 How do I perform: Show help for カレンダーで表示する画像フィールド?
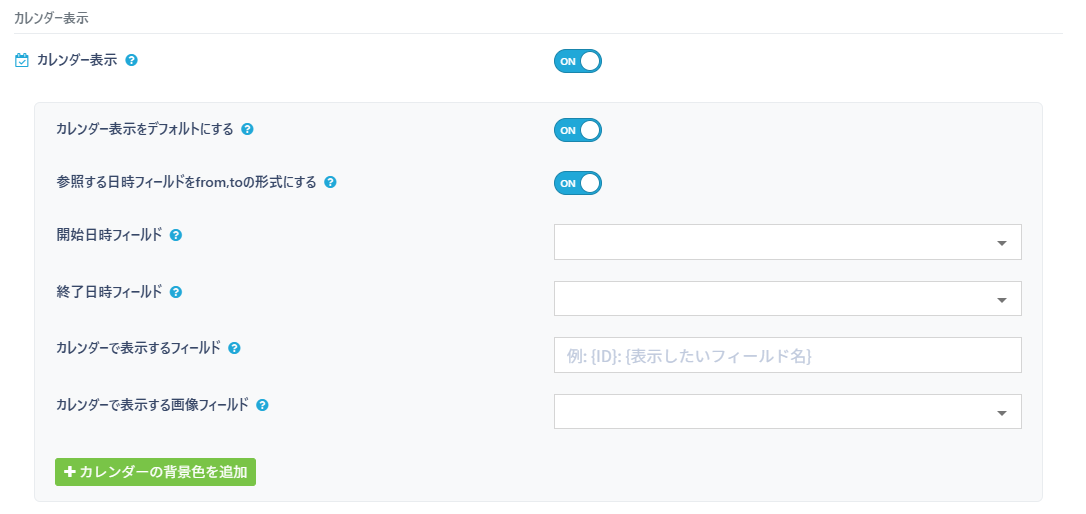tap(262, 405)
